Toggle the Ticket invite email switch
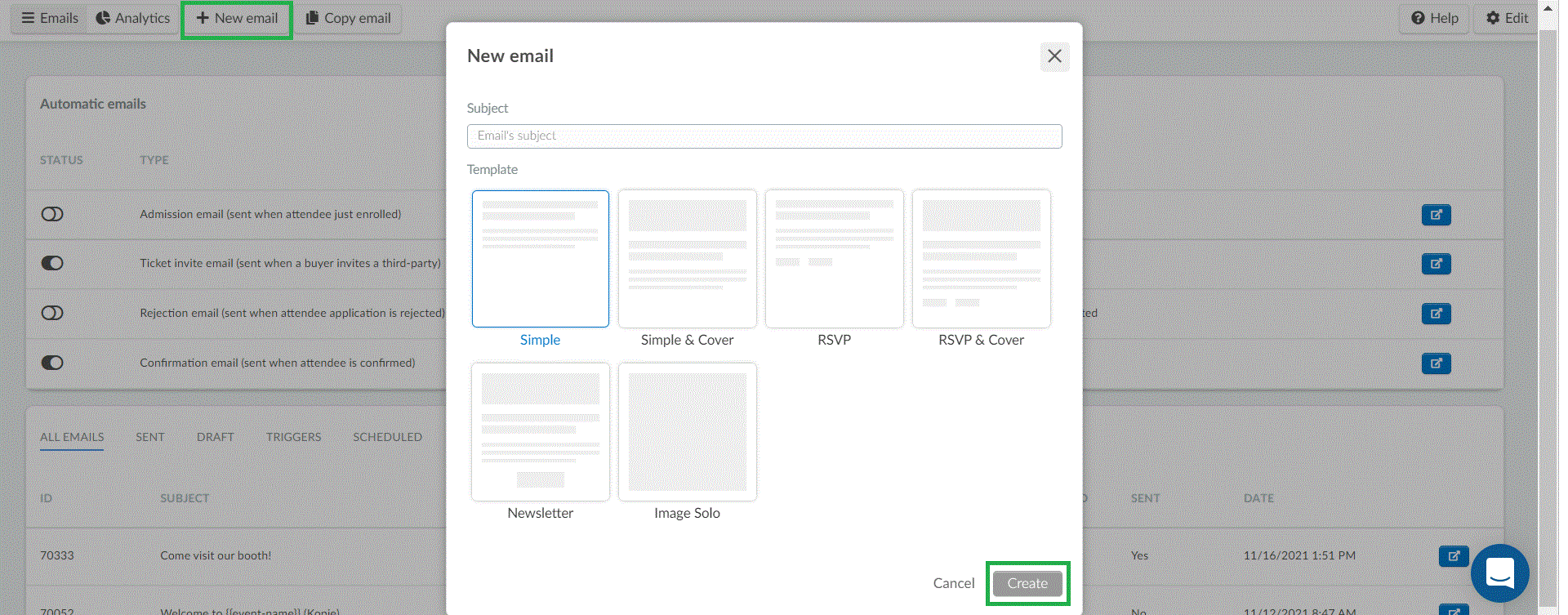 tap(52, 263)
